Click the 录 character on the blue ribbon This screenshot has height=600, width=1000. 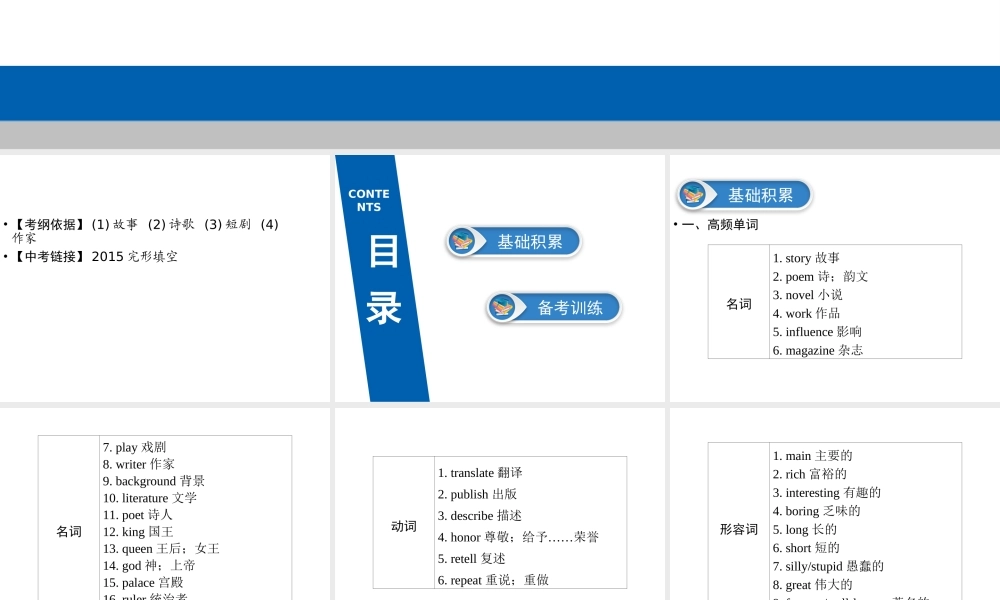(x=383, y=308)
